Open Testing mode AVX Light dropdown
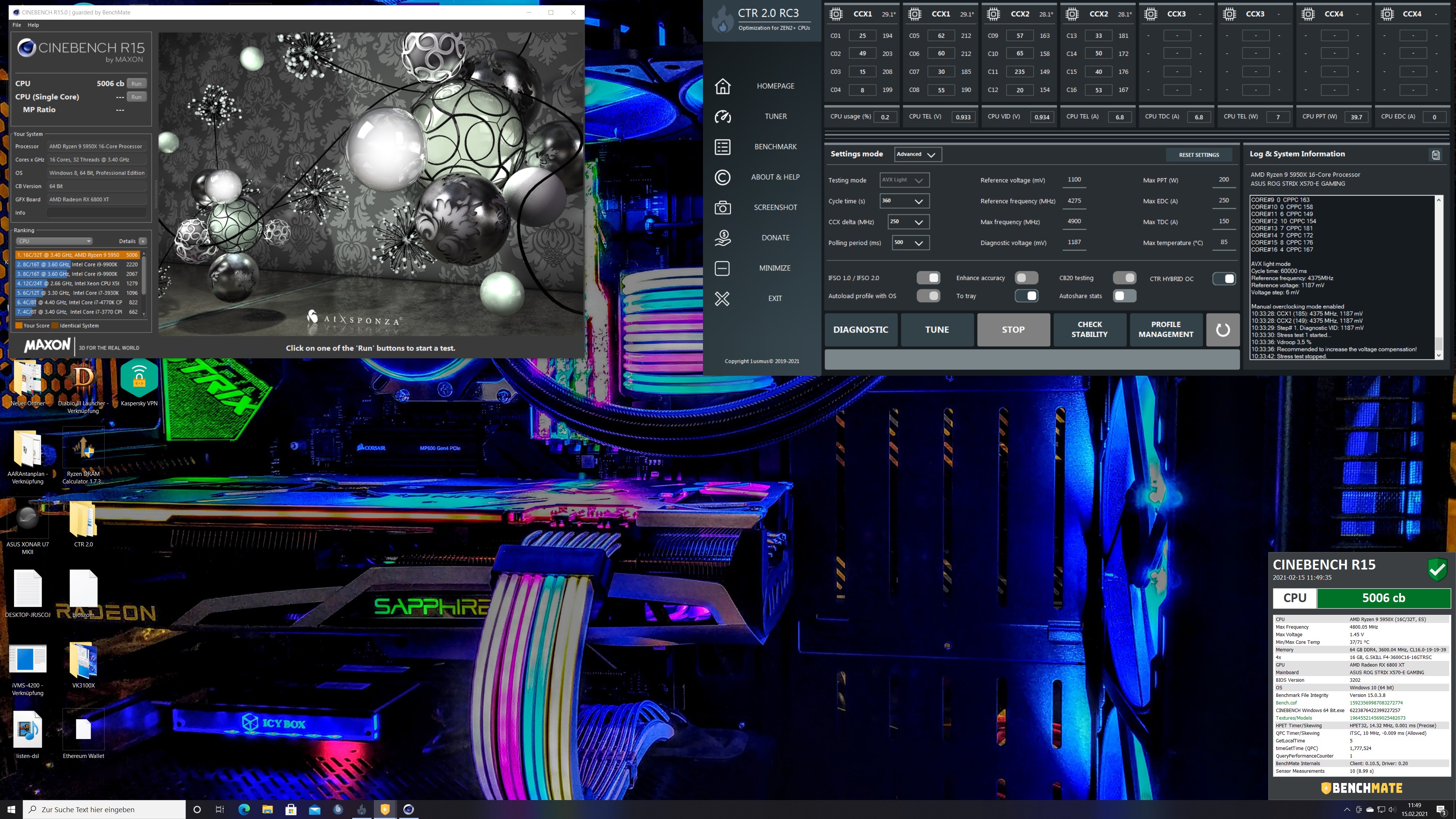This screenshot has width=1456, height=819. [x=904, y=180]
